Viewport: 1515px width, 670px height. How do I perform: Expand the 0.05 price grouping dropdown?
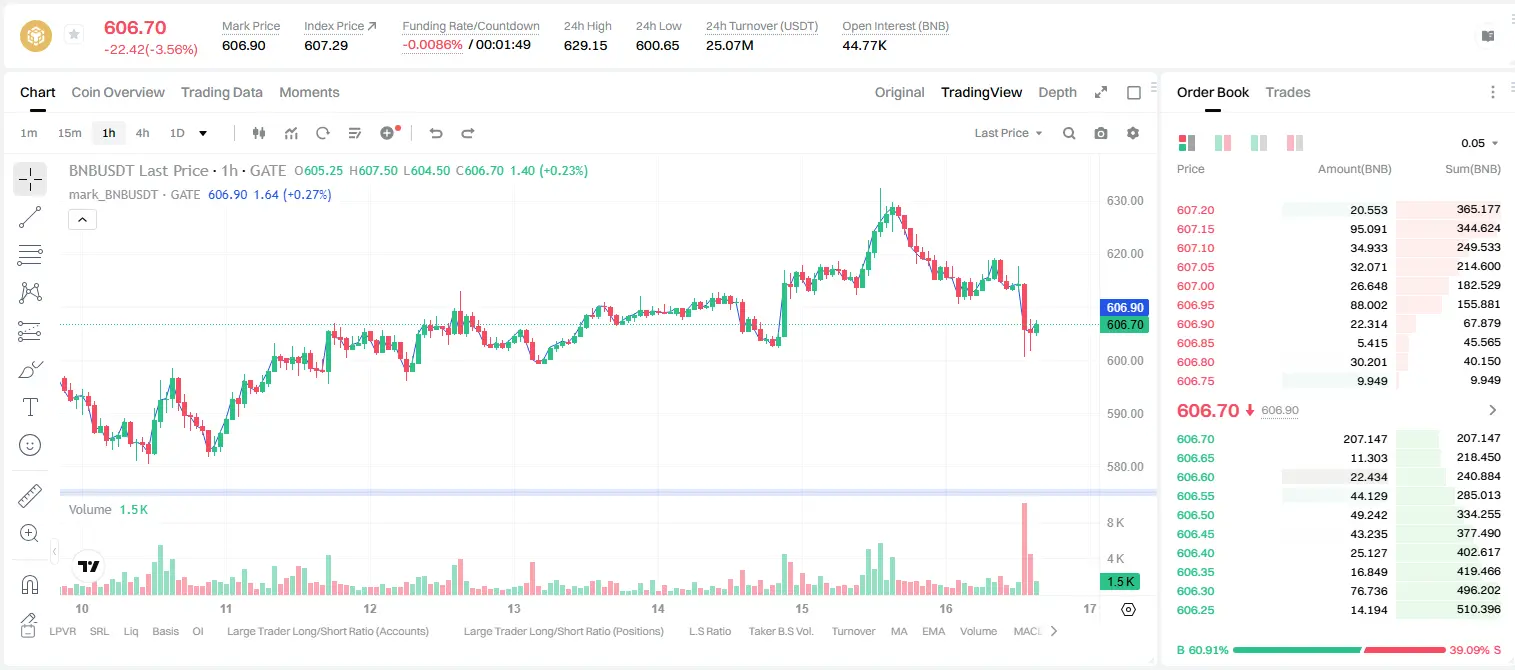[x=1480, y=143]
